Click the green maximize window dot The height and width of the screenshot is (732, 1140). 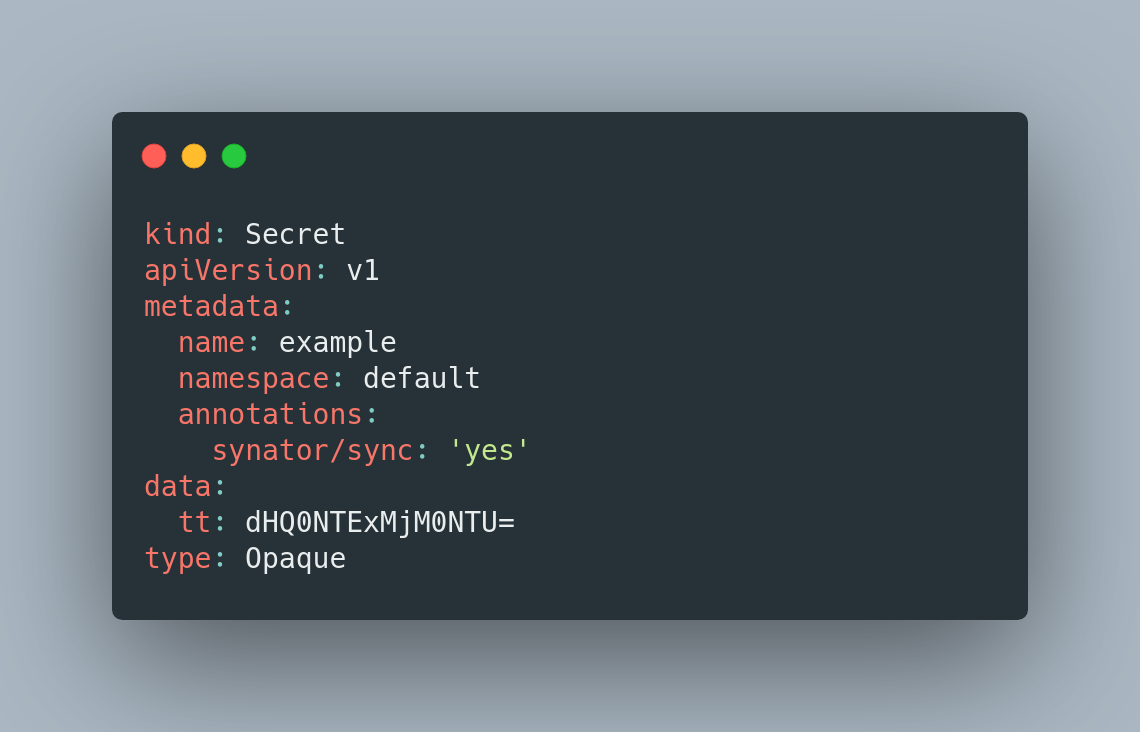234,156
